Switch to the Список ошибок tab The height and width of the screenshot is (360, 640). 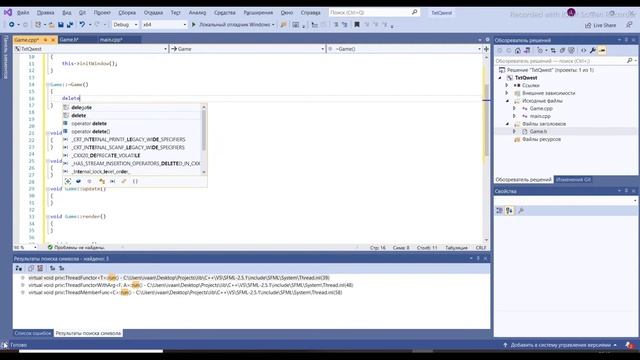coord(33,333)
